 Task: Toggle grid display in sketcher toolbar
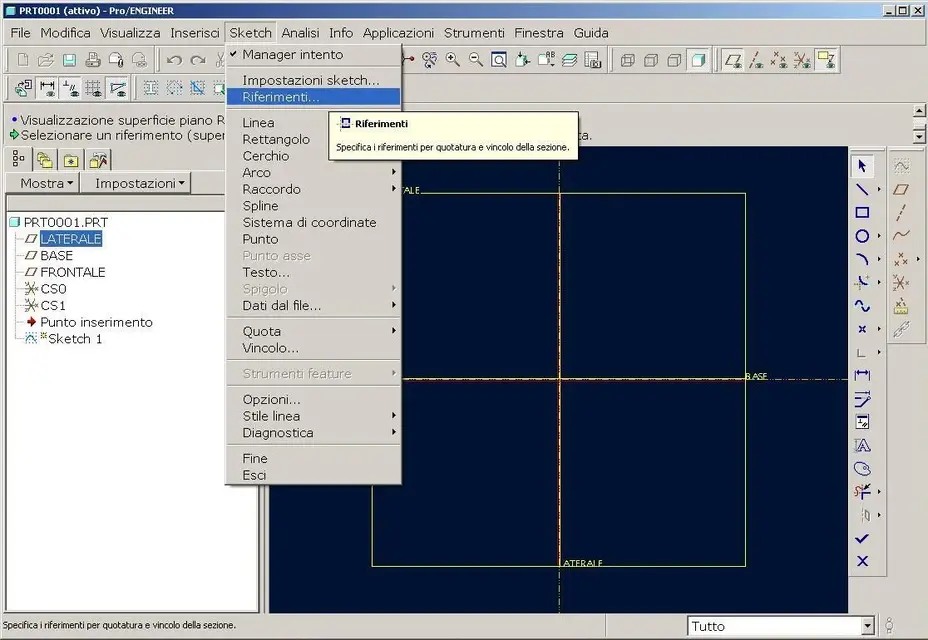tap(94, 88)
